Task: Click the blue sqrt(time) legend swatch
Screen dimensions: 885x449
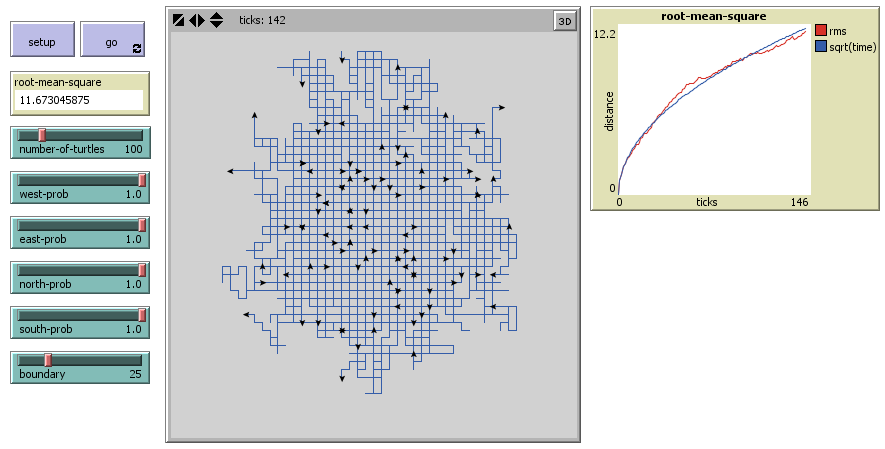Action: 821,46
